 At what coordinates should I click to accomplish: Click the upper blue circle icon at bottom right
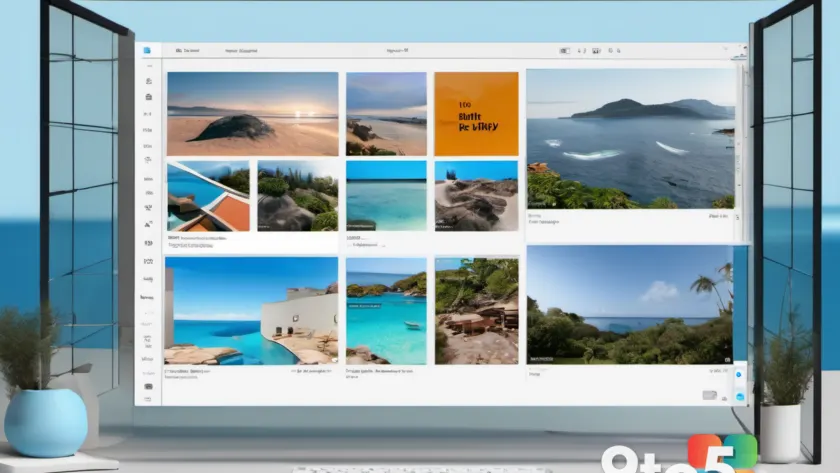point(739,374)
